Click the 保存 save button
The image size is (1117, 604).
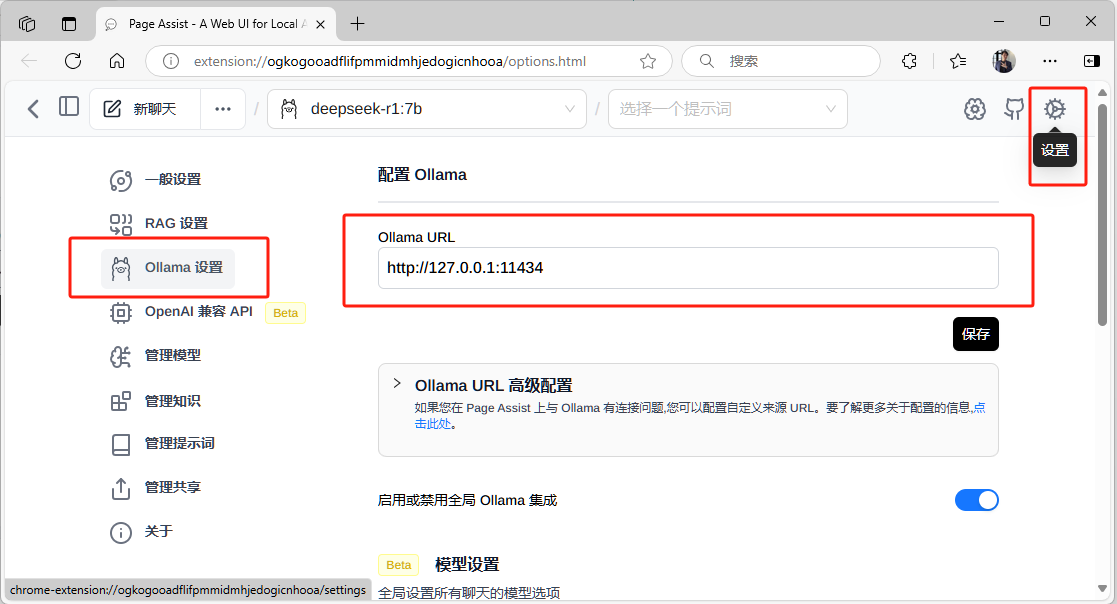click(975, 334)
